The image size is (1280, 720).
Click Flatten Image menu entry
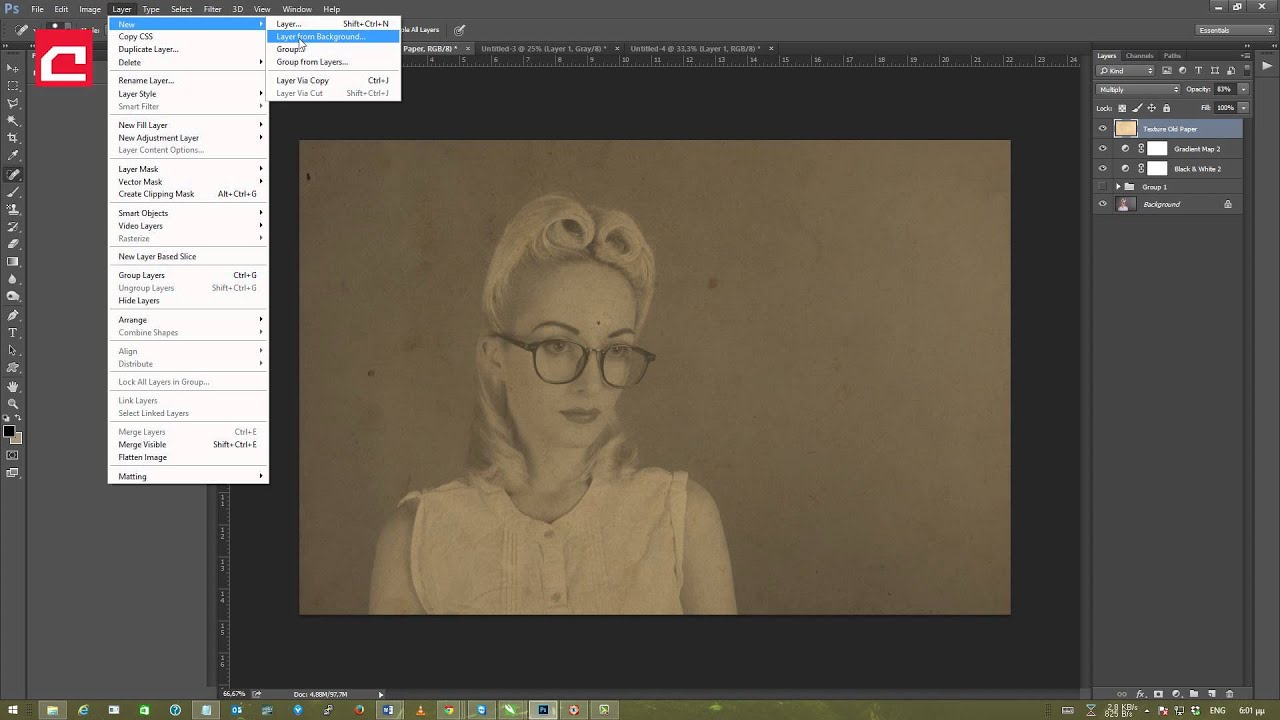[x=188, y=458]
